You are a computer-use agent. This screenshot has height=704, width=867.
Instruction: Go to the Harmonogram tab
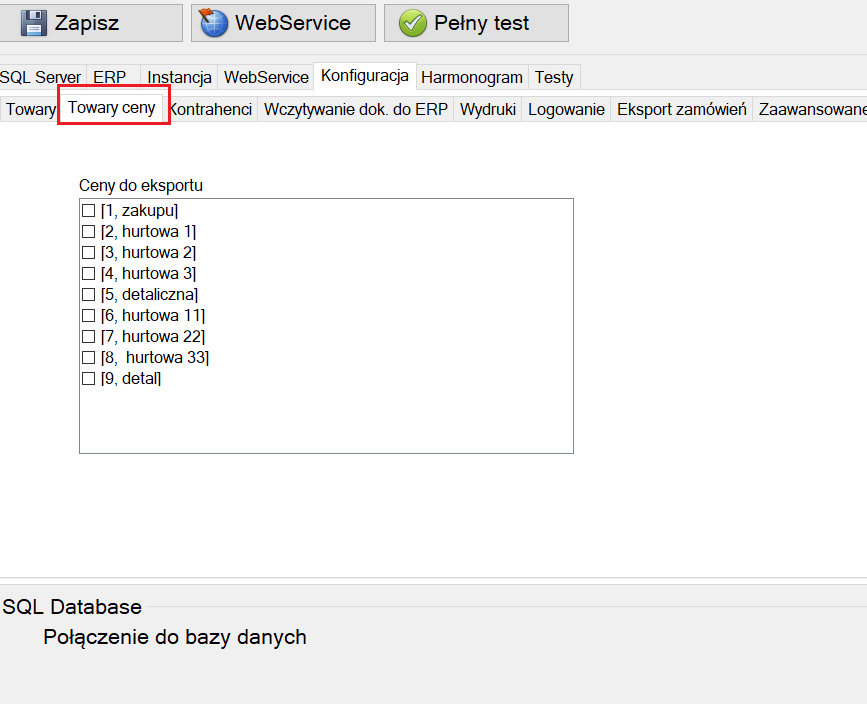pos(471,77)
